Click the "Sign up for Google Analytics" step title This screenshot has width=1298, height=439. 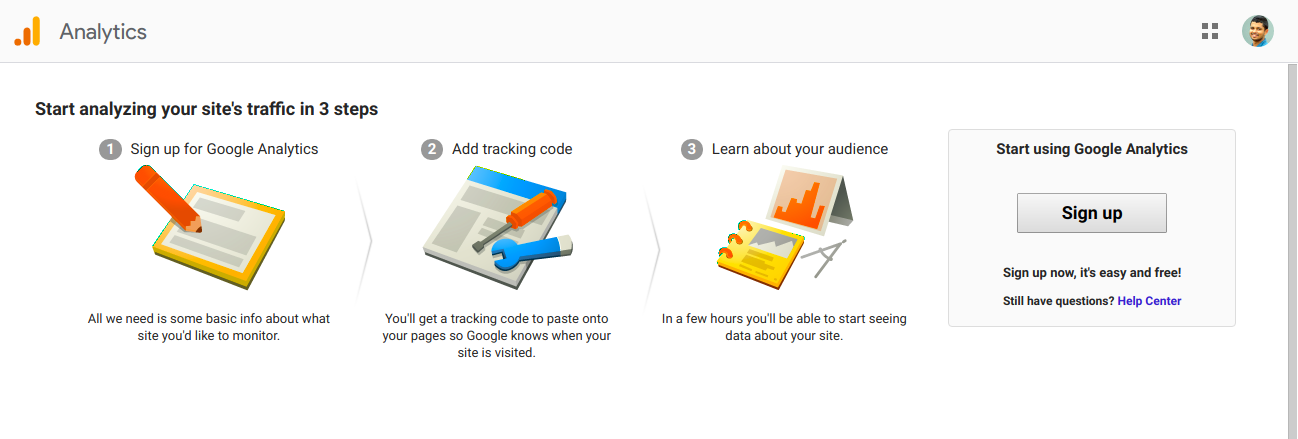tap(224, 149)
